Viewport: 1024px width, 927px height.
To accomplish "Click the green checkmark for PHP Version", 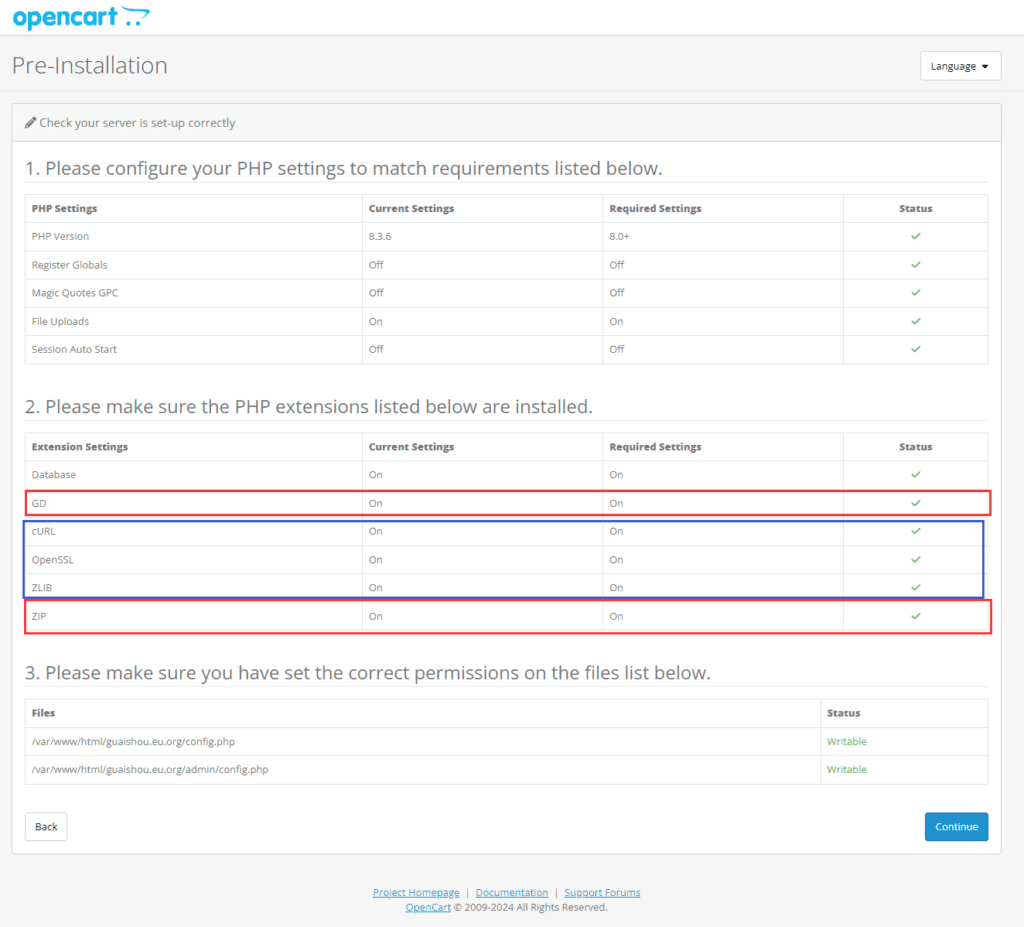I will click(x=914, y=236).
